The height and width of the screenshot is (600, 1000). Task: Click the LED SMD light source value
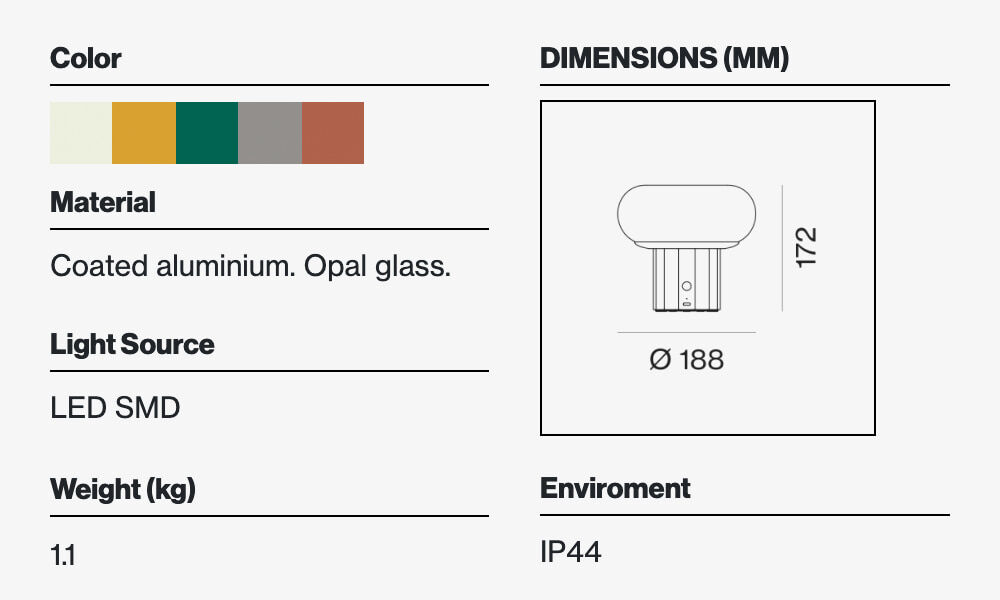pyautogui.click(x=115, y=408)
